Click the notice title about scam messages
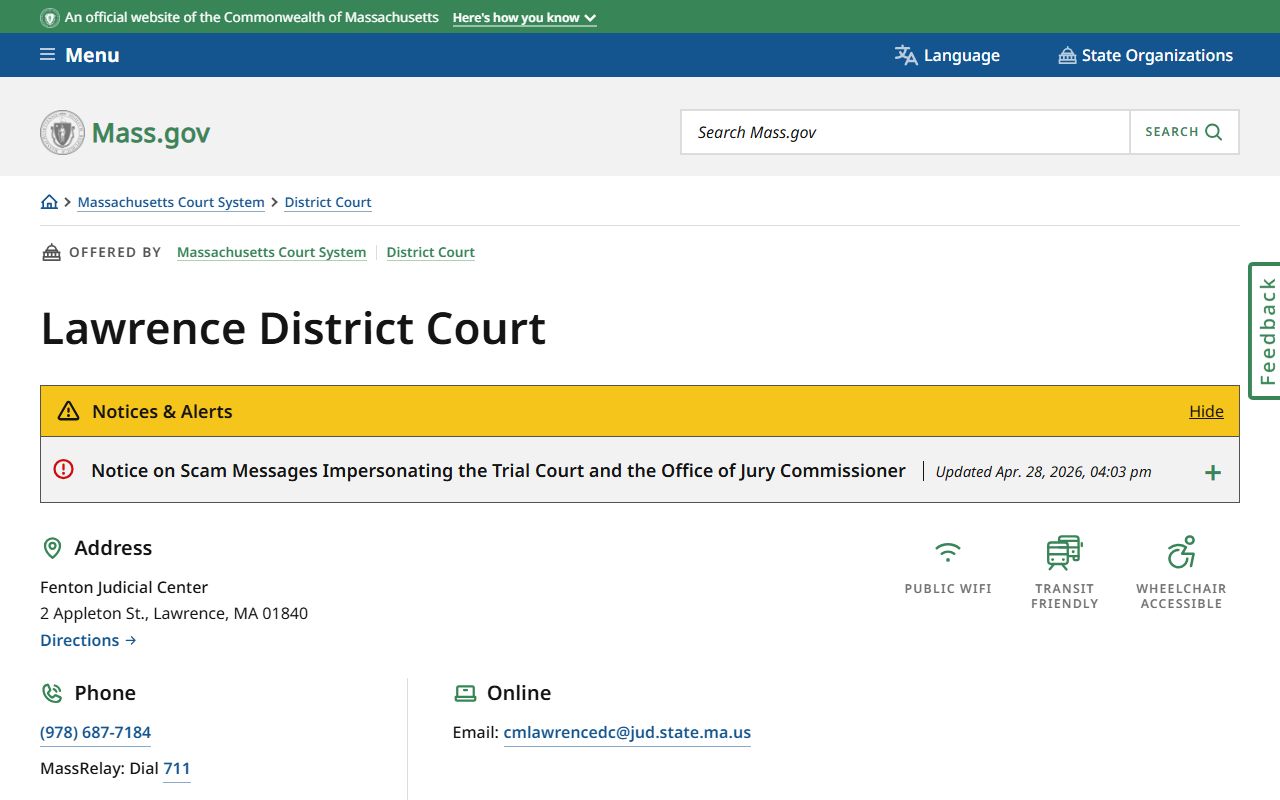The height and width of the screenshot is (800, 1280). [498, 470]
